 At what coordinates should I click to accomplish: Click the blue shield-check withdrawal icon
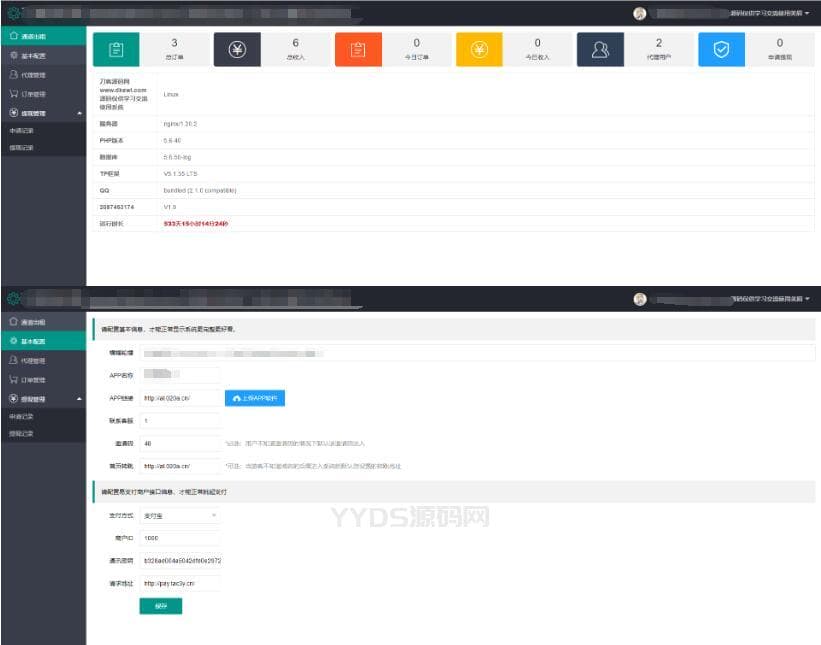click(721, 50)
